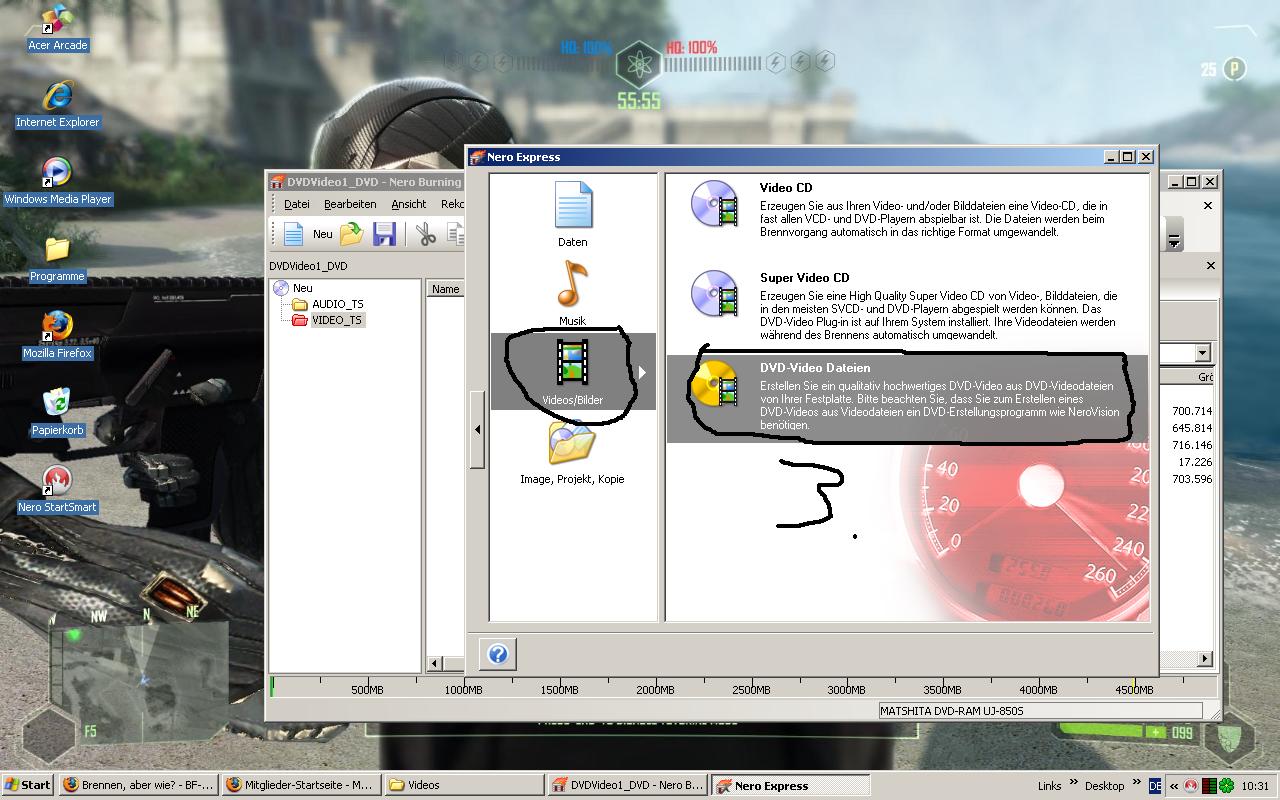Click the blue help question mark button

point(497,654)
